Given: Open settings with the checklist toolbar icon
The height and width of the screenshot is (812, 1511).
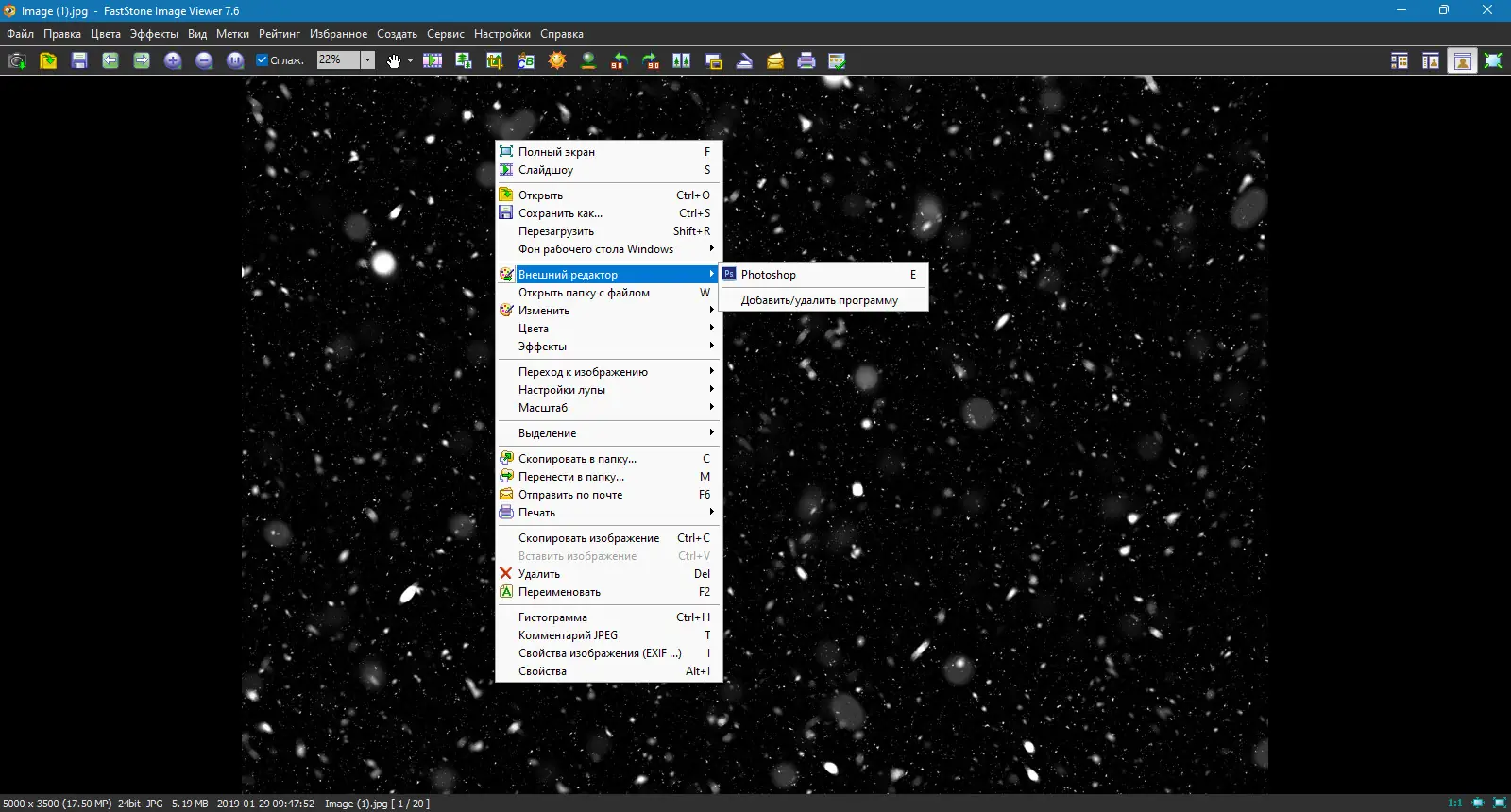Looking at the screenshot, I should (x=837, y=60).
